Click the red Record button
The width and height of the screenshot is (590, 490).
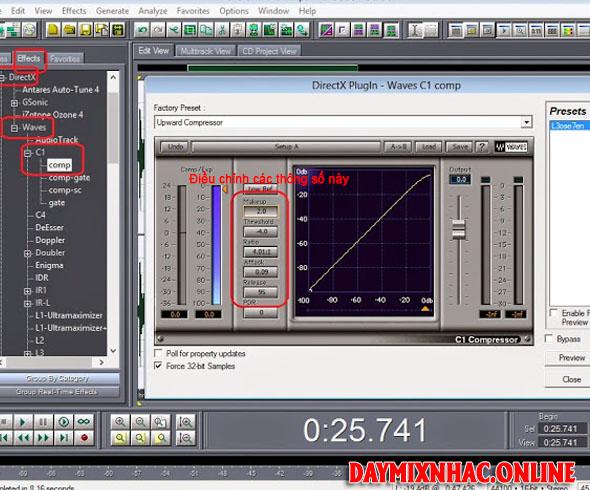point(84,438)
